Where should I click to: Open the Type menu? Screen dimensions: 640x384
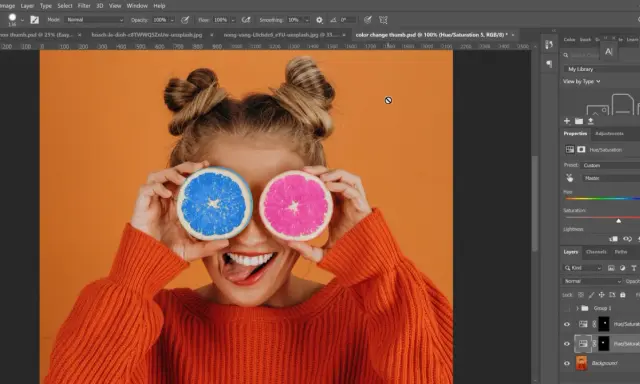46,6
